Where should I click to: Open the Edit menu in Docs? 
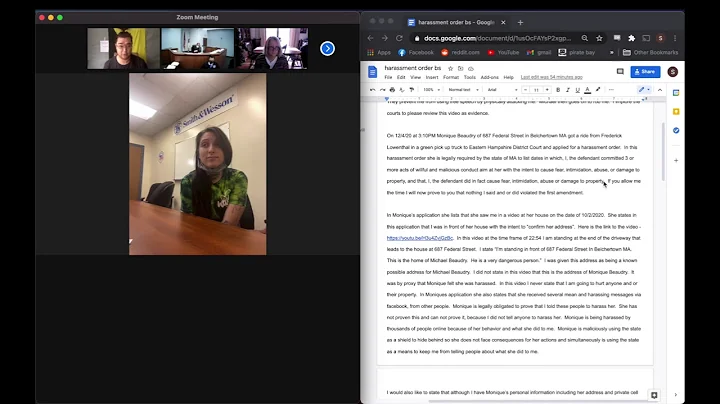pos(401,77)
